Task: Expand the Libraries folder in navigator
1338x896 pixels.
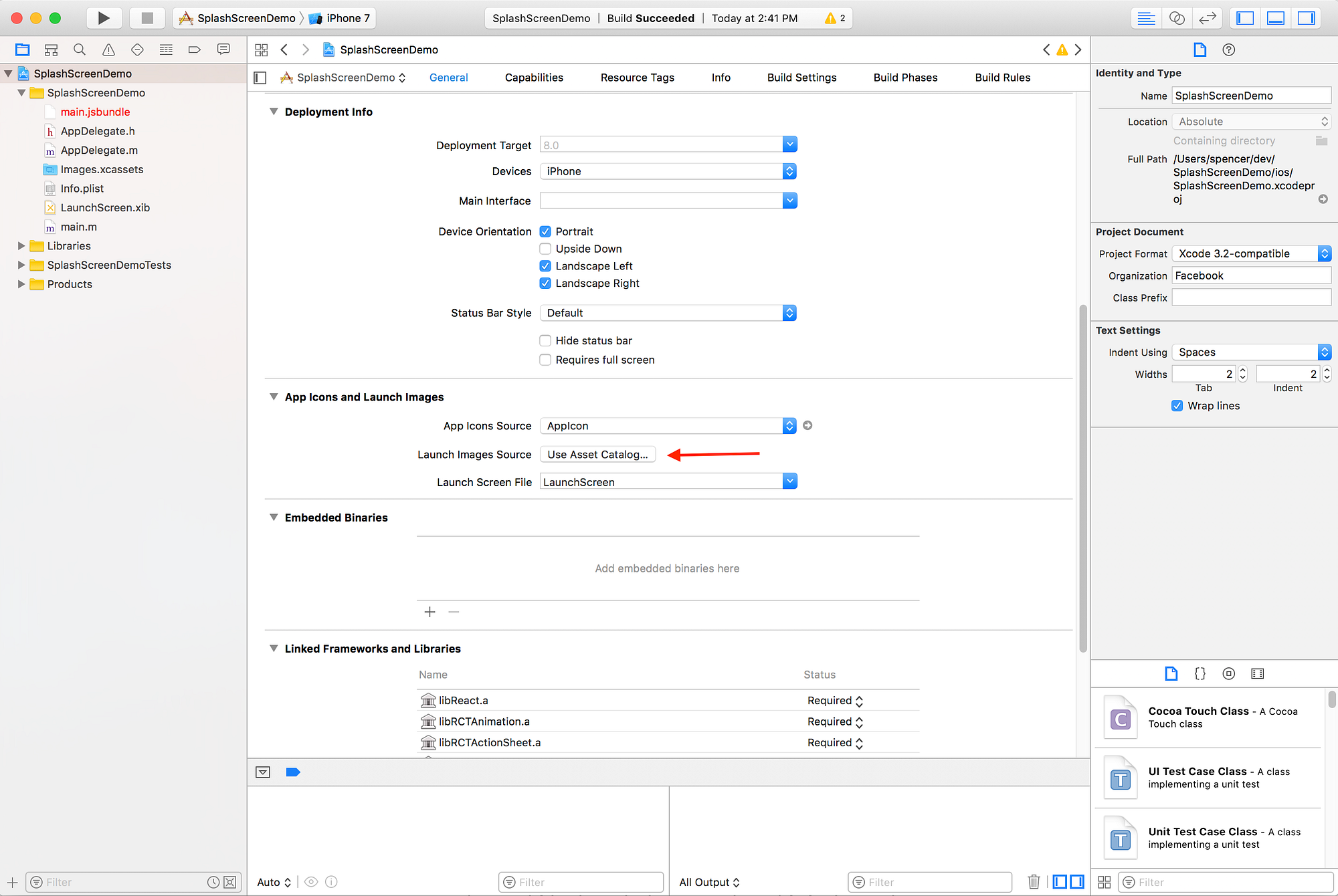Action: click(21, 246)
